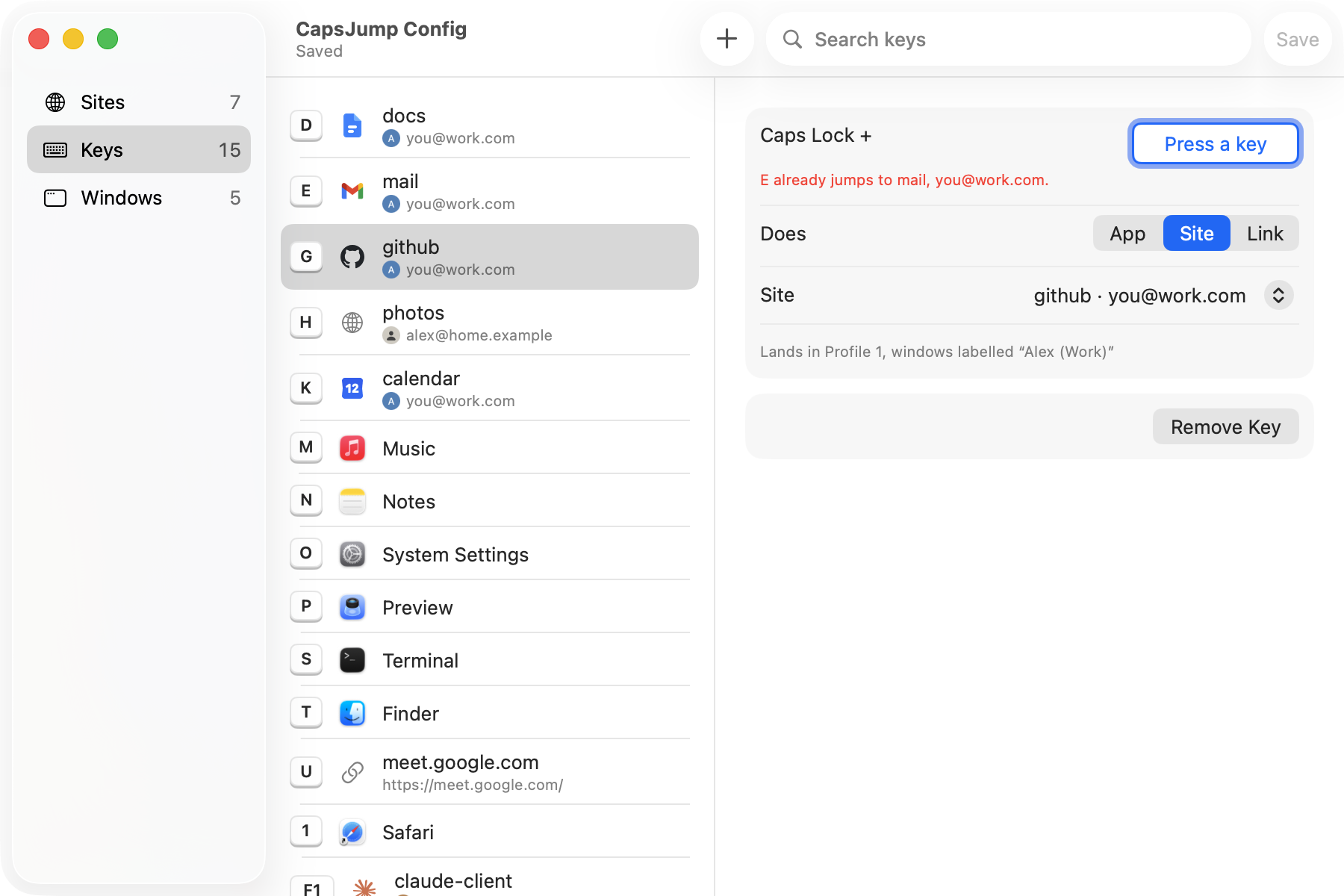Click the Windows icon in sidebar

tap(55, 198)
